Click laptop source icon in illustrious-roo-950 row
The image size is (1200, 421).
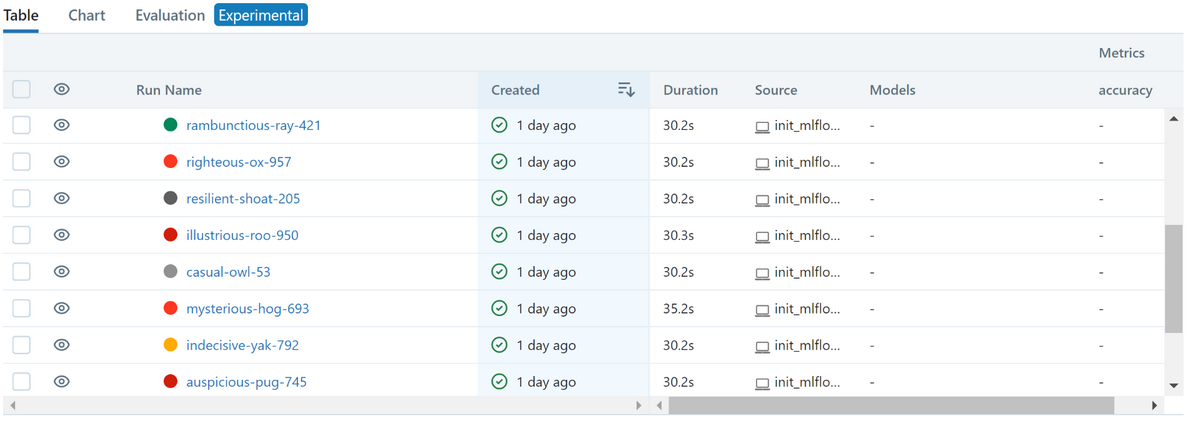[762, 237]
